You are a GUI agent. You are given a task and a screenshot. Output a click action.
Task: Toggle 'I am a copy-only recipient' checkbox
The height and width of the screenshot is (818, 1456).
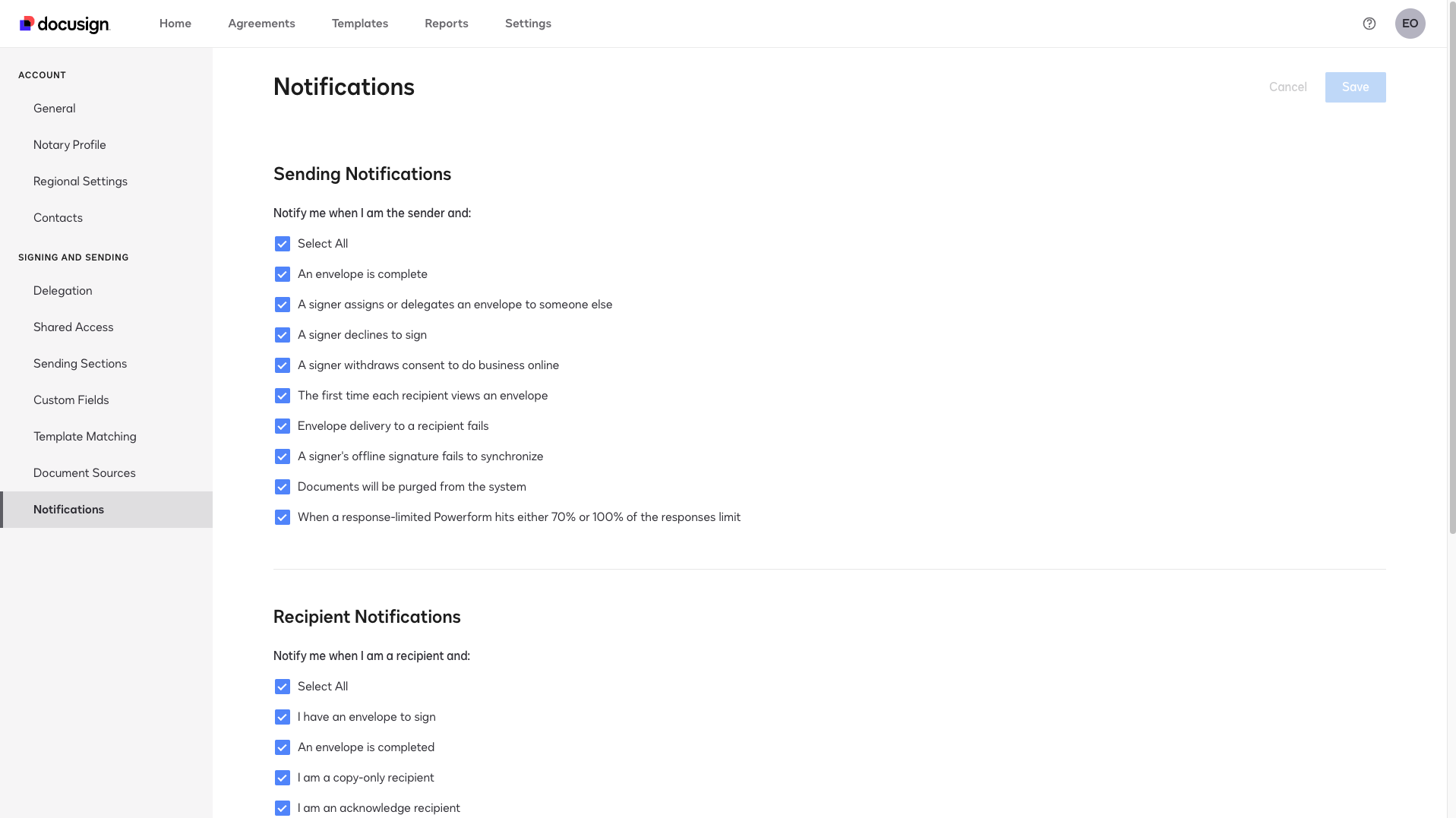tap(282, 778)
